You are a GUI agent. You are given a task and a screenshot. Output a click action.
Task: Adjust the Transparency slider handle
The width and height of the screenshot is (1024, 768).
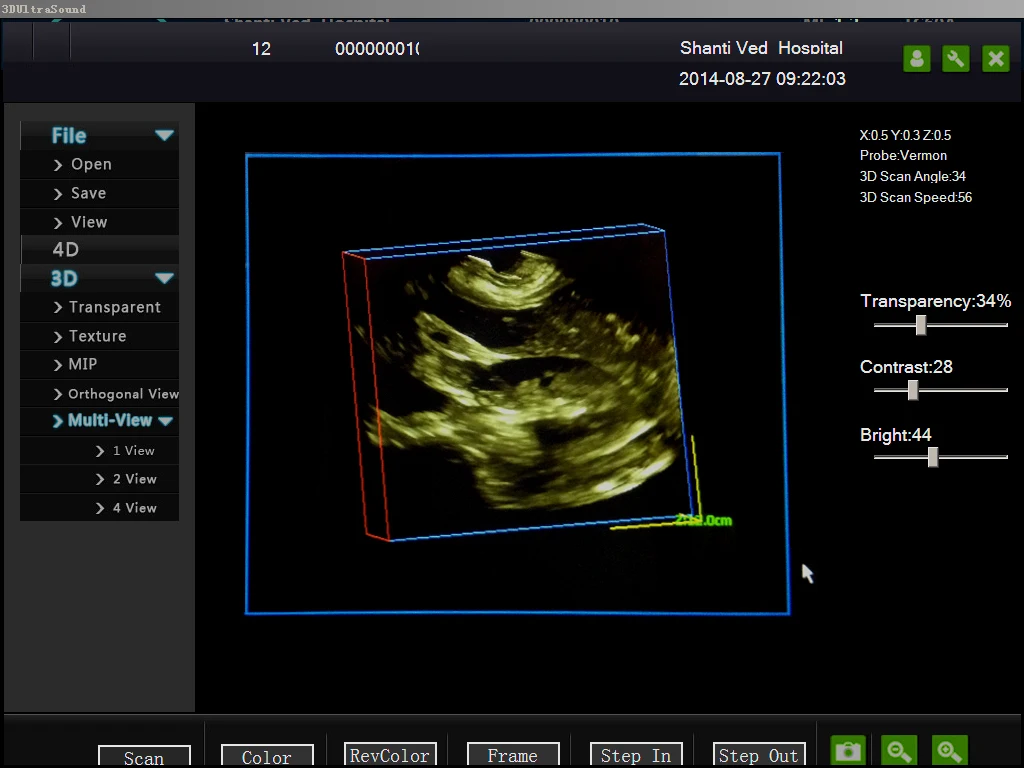point(921,325)
